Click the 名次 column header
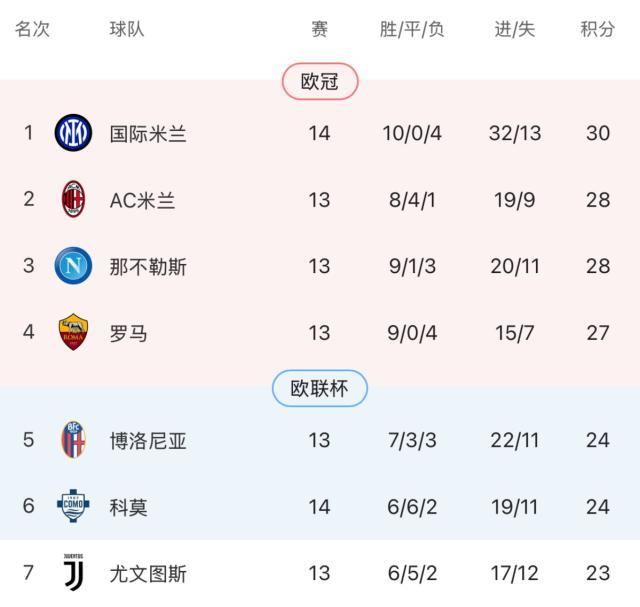The image size is (640, 607). click(32, 29)
